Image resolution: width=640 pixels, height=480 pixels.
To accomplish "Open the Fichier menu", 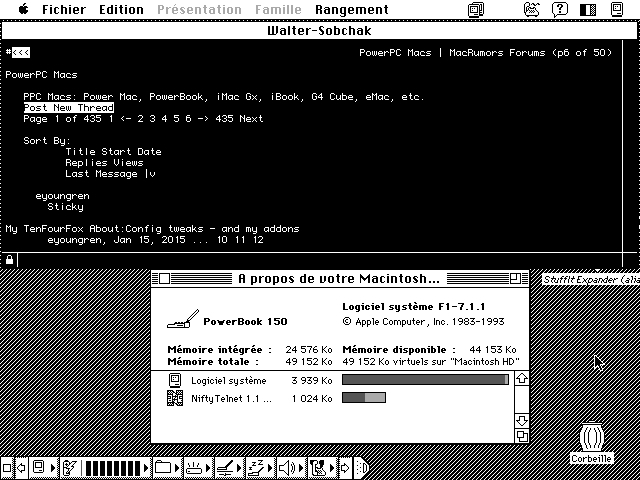I will tap(64, 9).
